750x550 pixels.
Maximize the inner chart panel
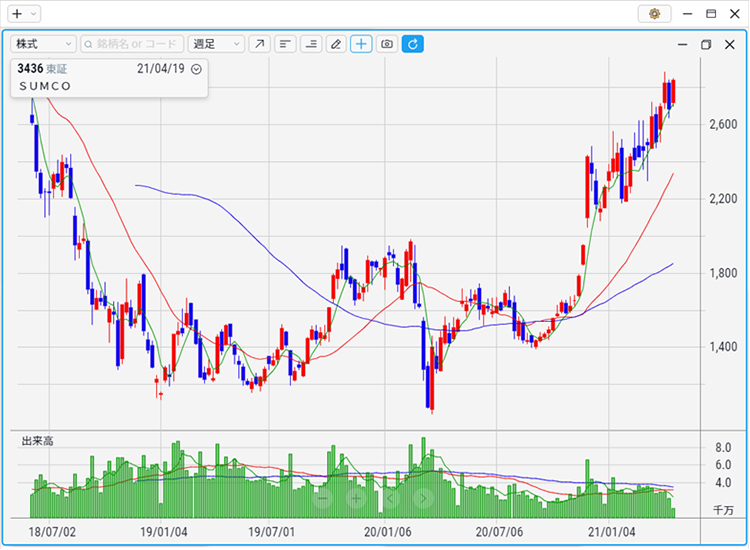(706, 44)
